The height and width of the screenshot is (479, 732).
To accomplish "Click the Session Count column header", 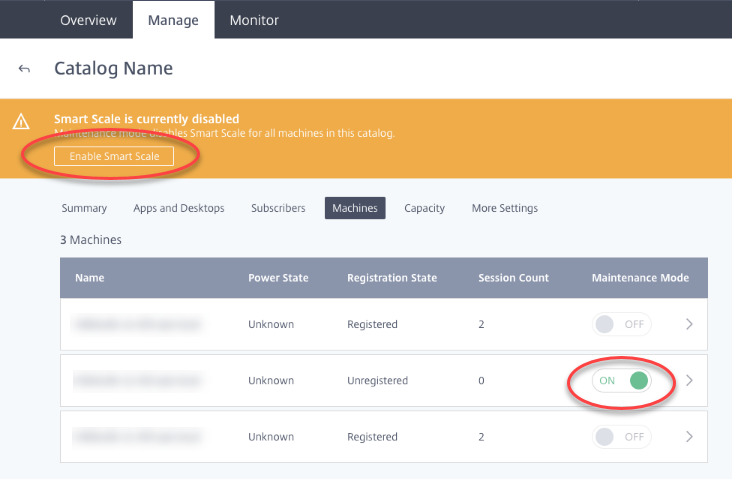I will 513,278.
